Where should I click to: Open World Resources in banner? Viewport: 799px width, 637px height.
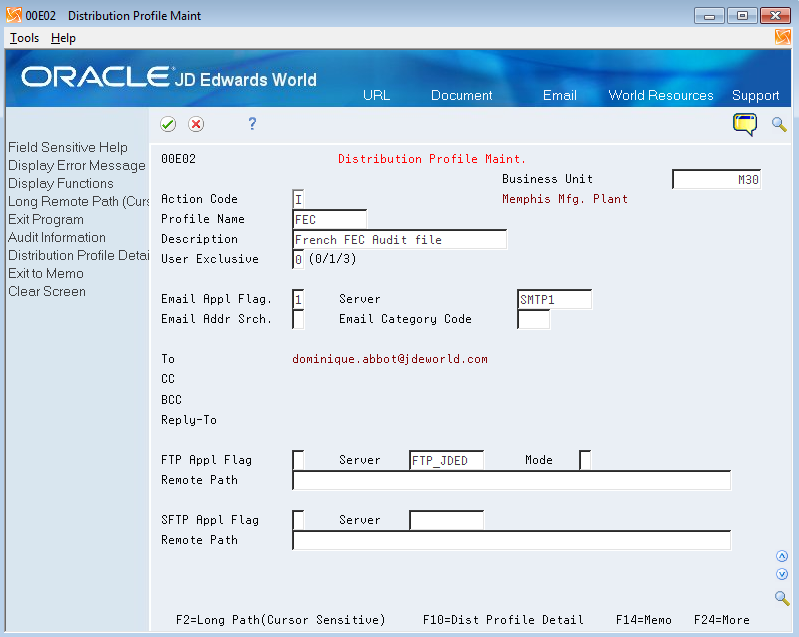pyautogui.click(x=661, y=95)
